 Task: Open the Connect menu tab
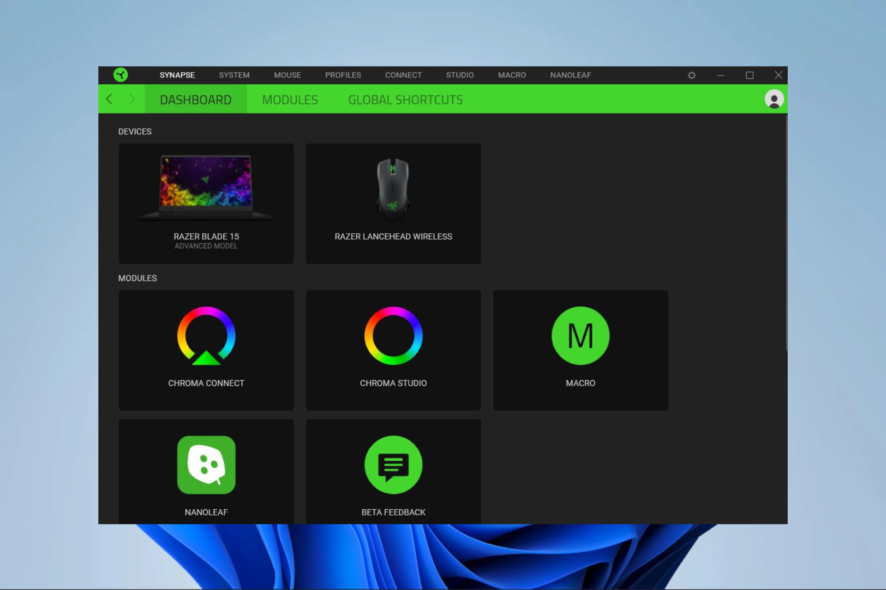click(x=403, y=75)
